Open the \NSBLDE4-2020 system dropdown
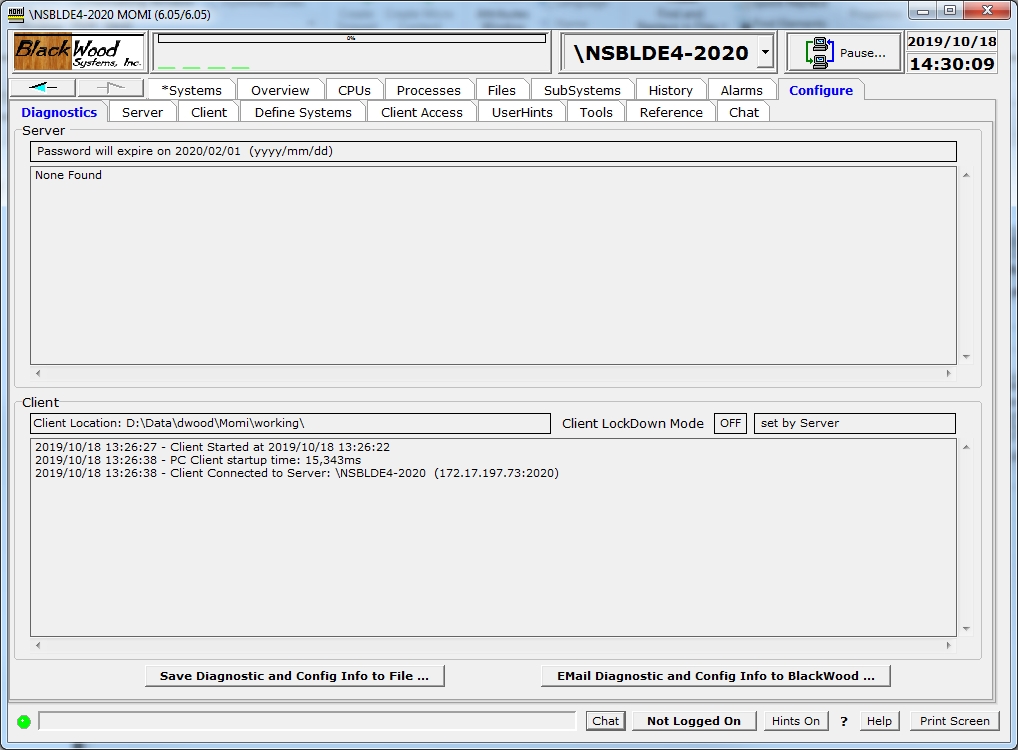Image resolution: width=1018 pixels, height=750 pixels. coord(765,53)
